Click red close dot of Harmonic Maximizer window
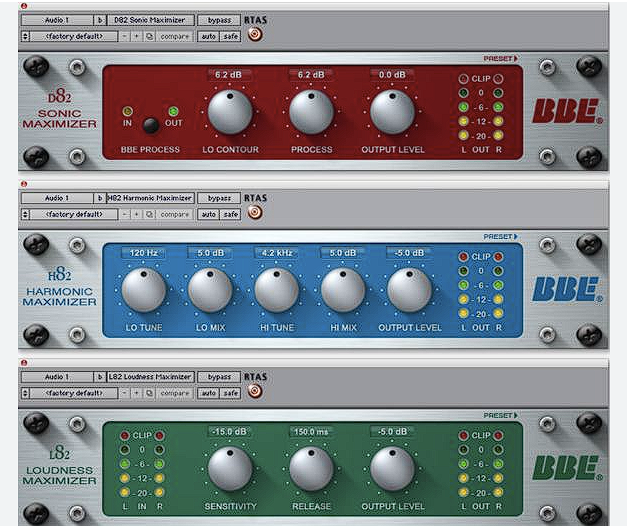This screenshot has height=526, width=627. (24, 184)
